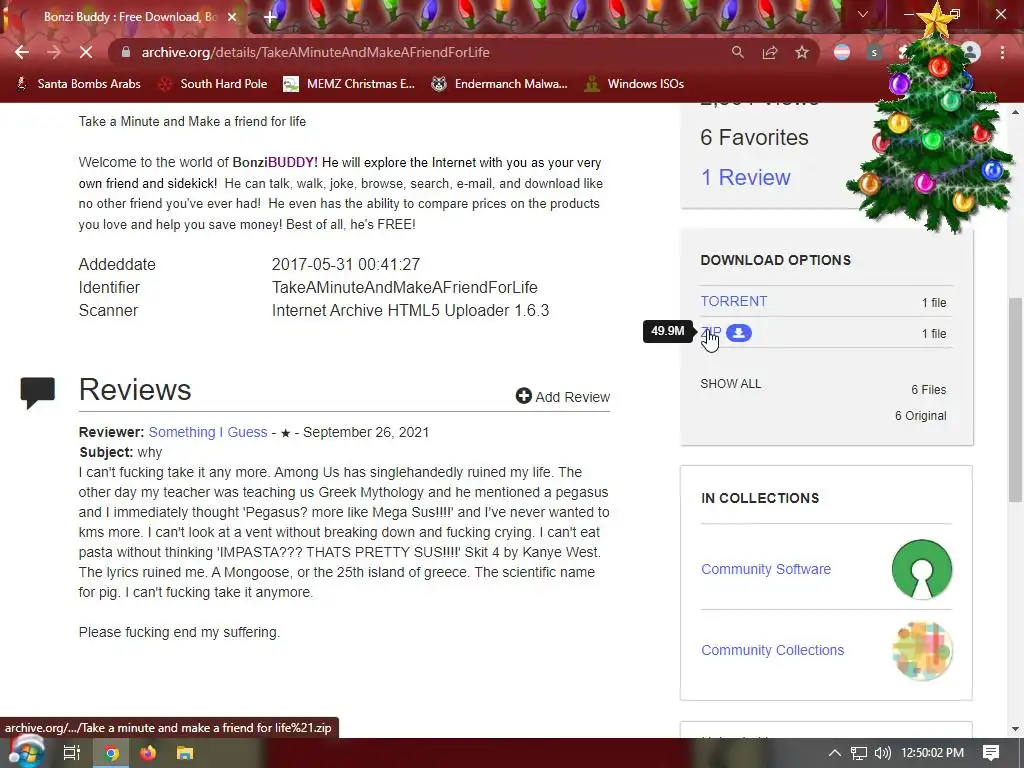Click the IN COLLECTIONS heading
Viewport: 1024px width, 768px height.
click(760, 498)
